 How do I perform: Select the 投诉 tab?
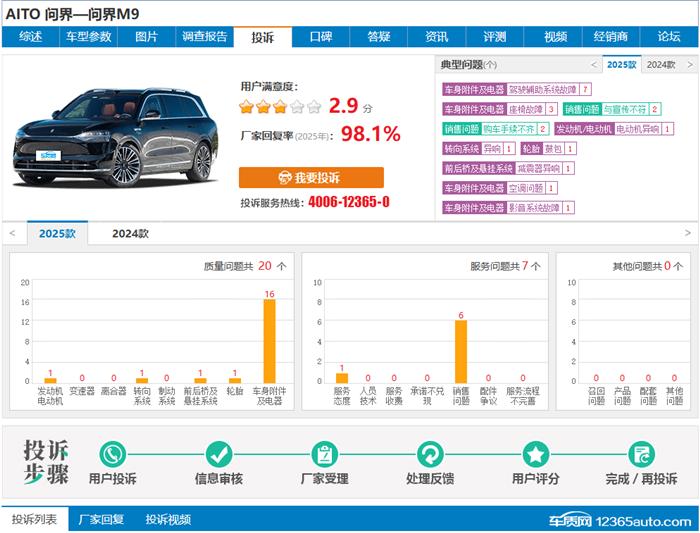coord(262,37)
